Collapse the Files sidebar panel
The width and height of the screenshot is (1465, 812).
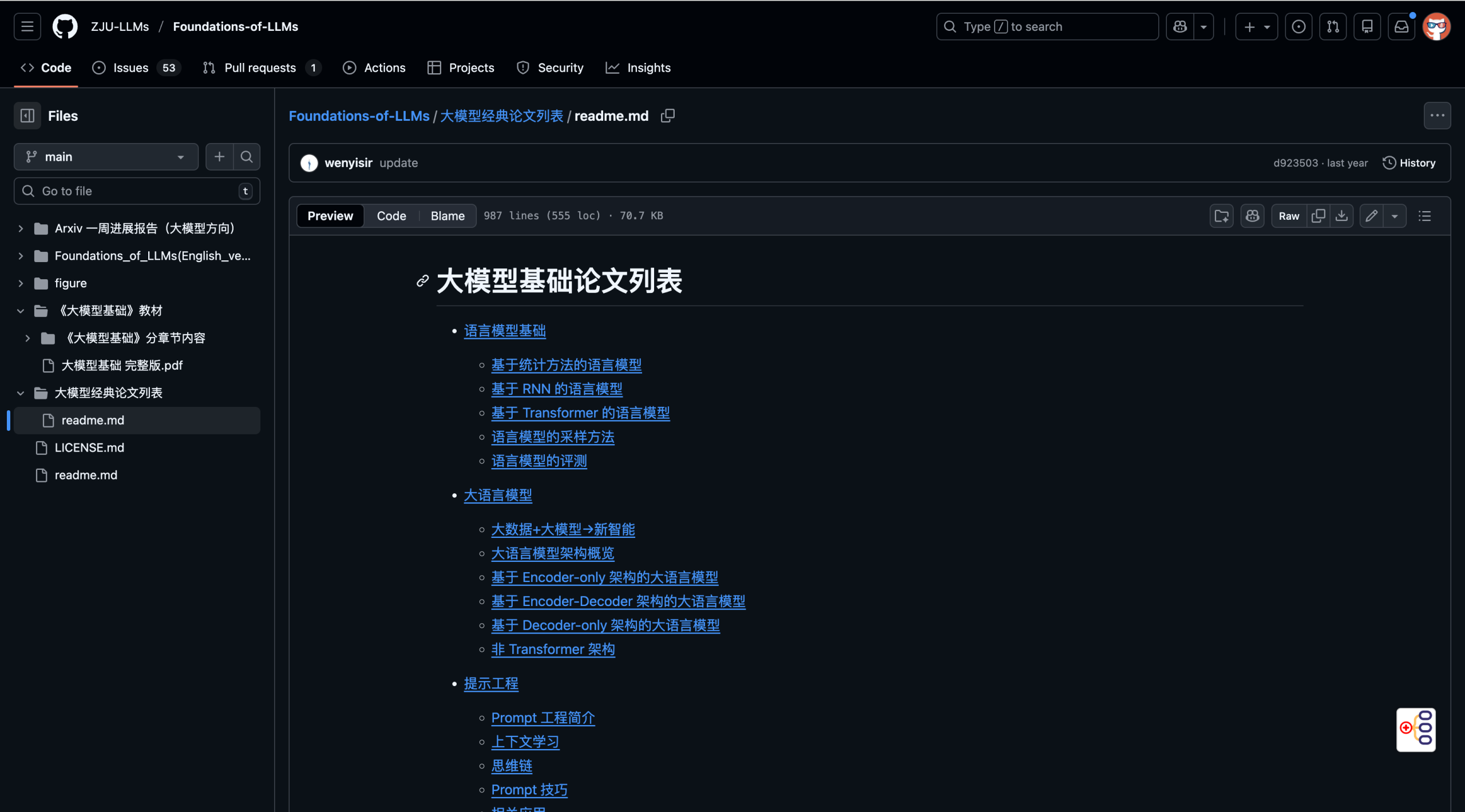coord(27,116)
